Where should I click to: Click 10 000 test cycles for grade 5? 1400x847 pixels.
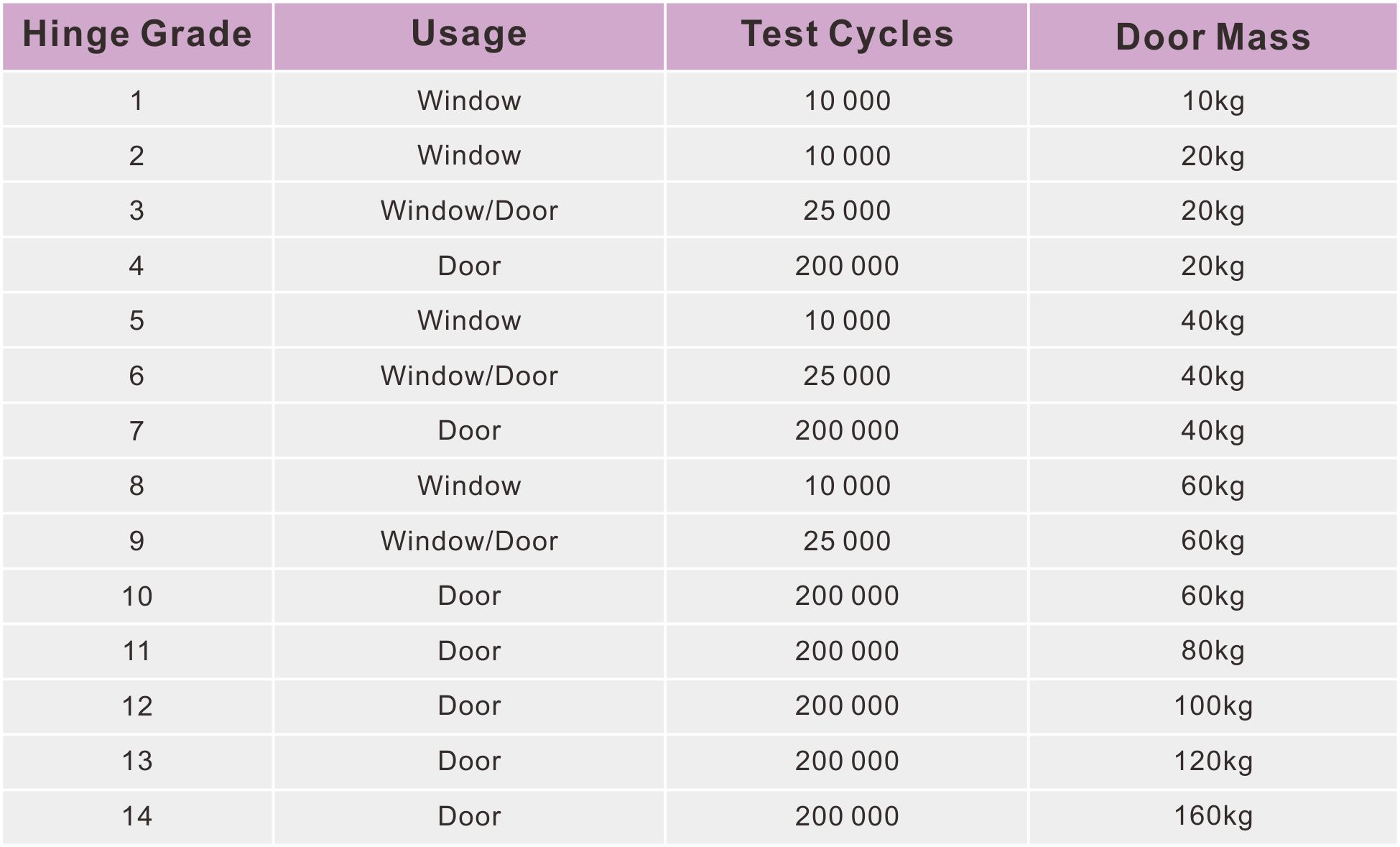(x=847, y=320)
